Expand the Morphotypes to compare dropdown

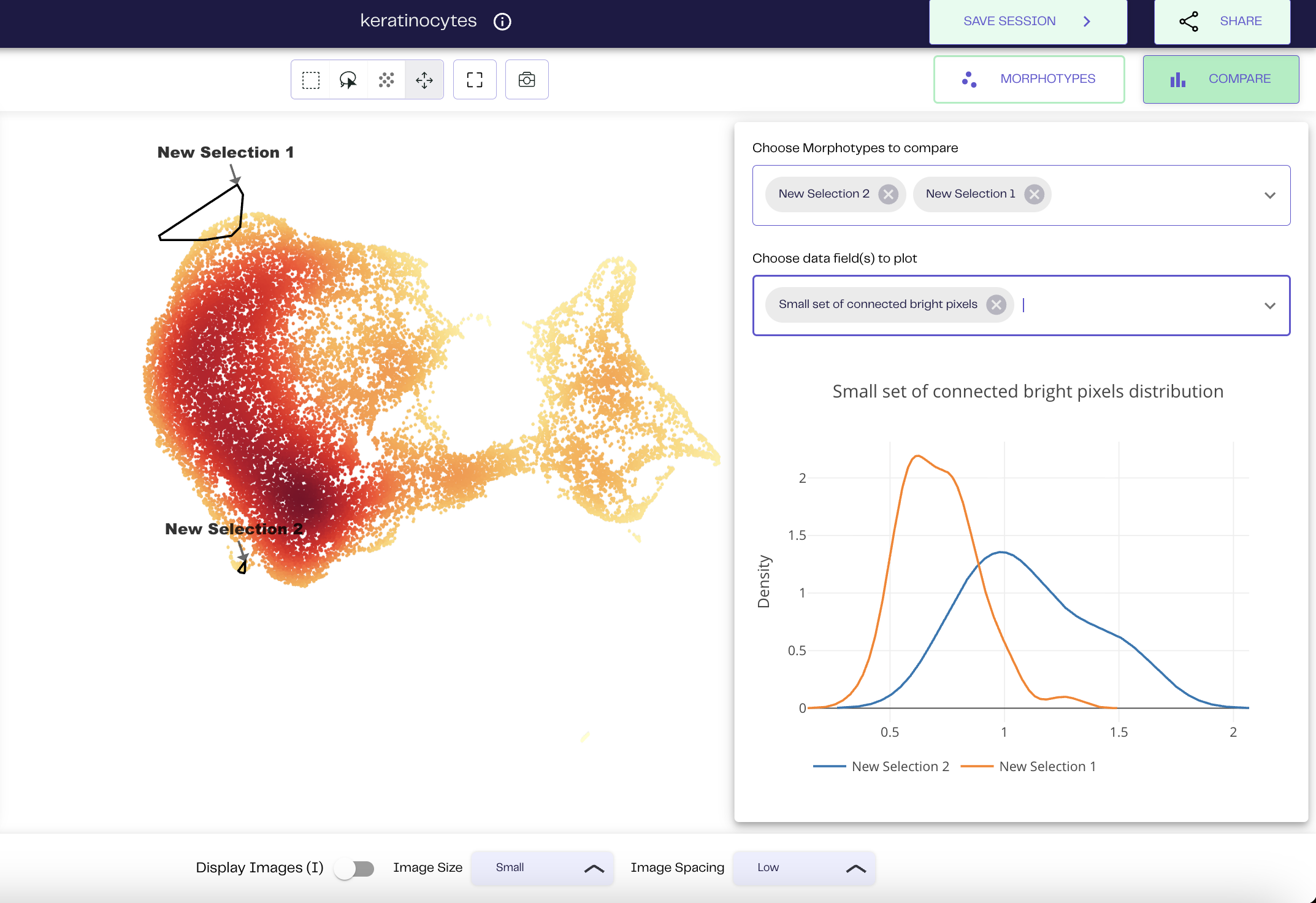click(x=1270, y=195)
